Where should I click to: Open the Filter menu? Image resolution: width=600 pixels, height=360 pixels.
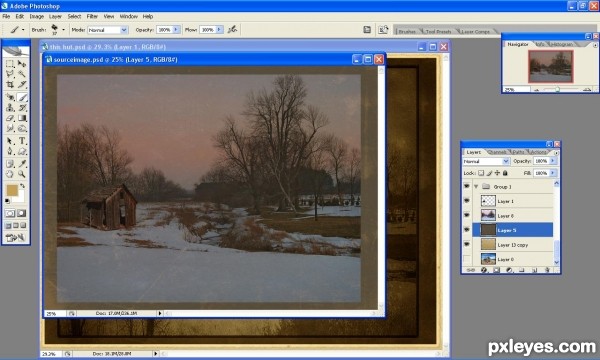pos(92,16)
